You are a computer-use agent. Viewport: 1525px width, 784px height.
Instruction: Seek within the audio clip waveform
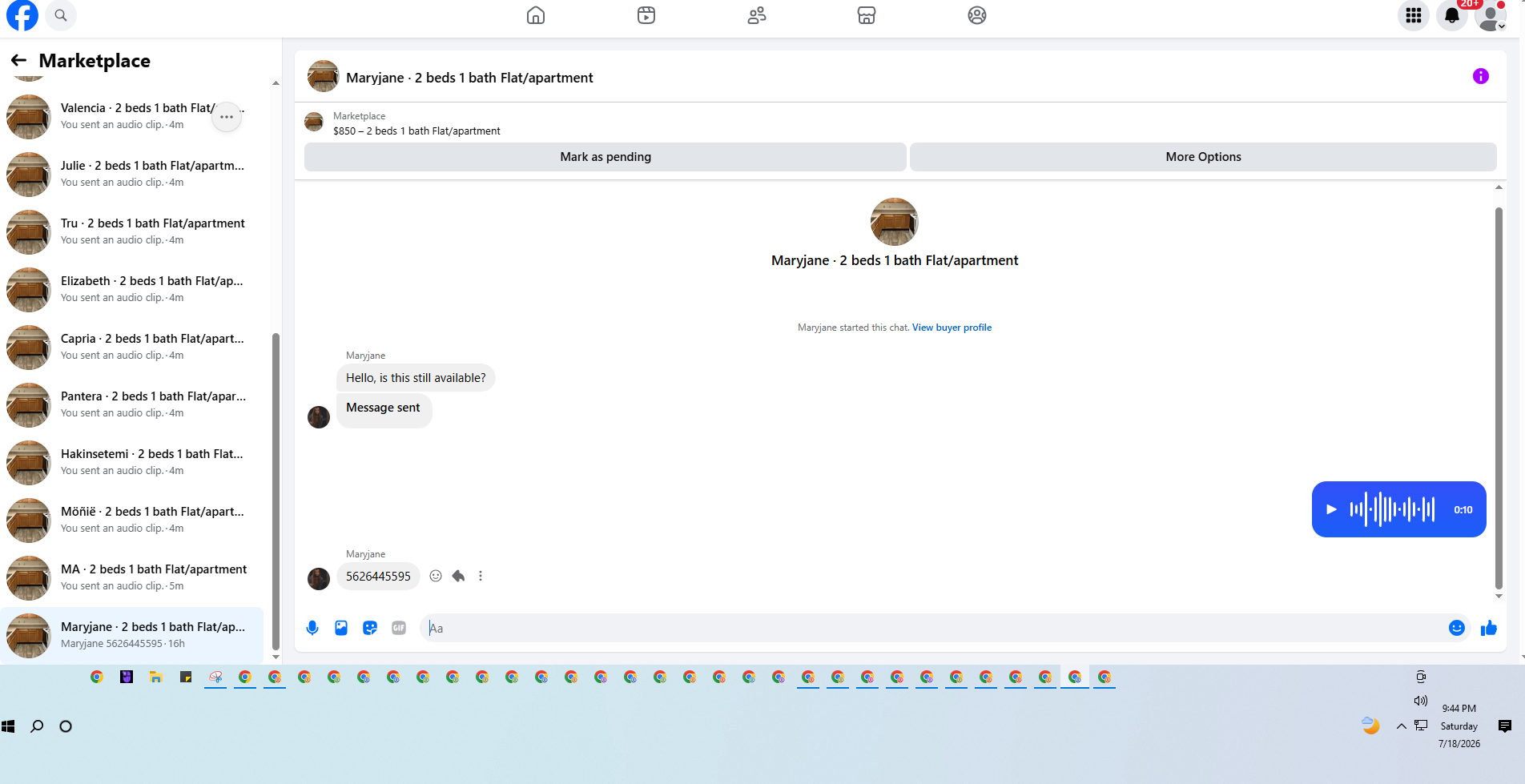tap(1392, 509)
